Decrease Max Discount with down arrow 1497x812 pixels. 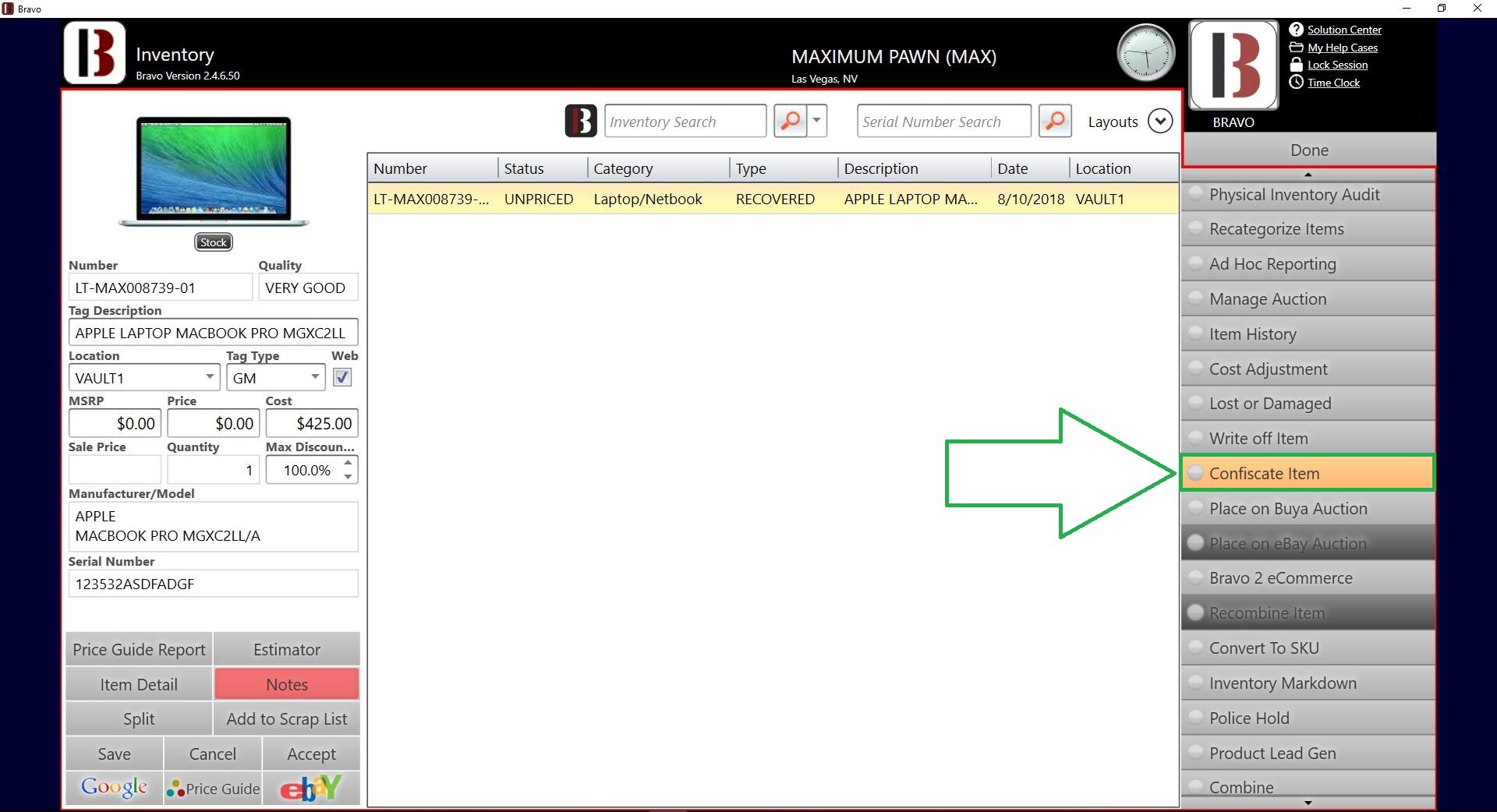349,477
